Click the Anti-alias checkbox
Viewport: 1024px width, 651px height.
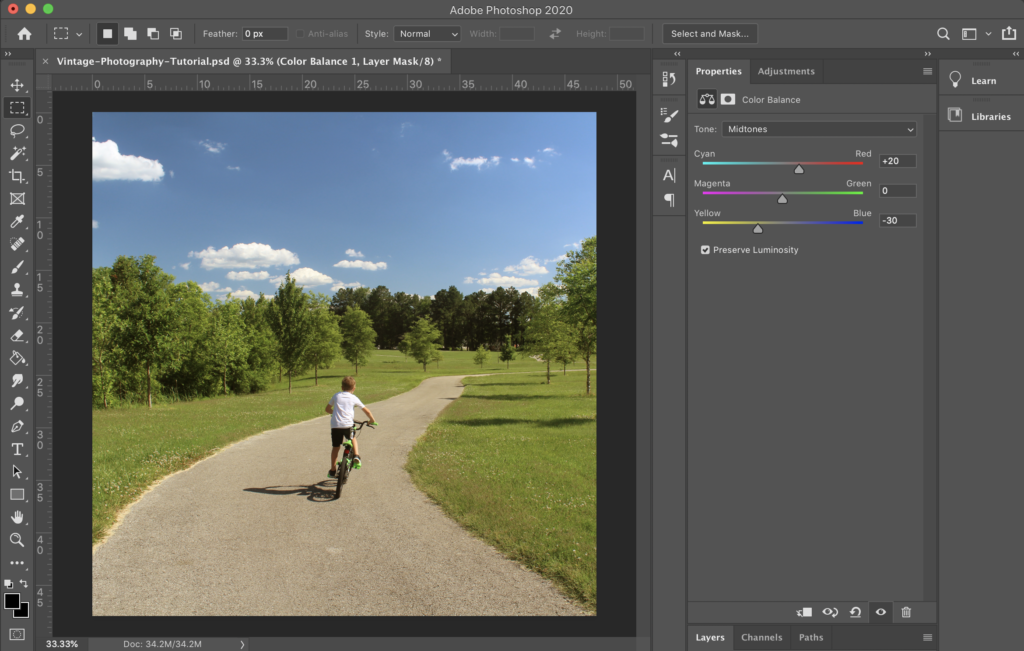(x=300, y=34)
